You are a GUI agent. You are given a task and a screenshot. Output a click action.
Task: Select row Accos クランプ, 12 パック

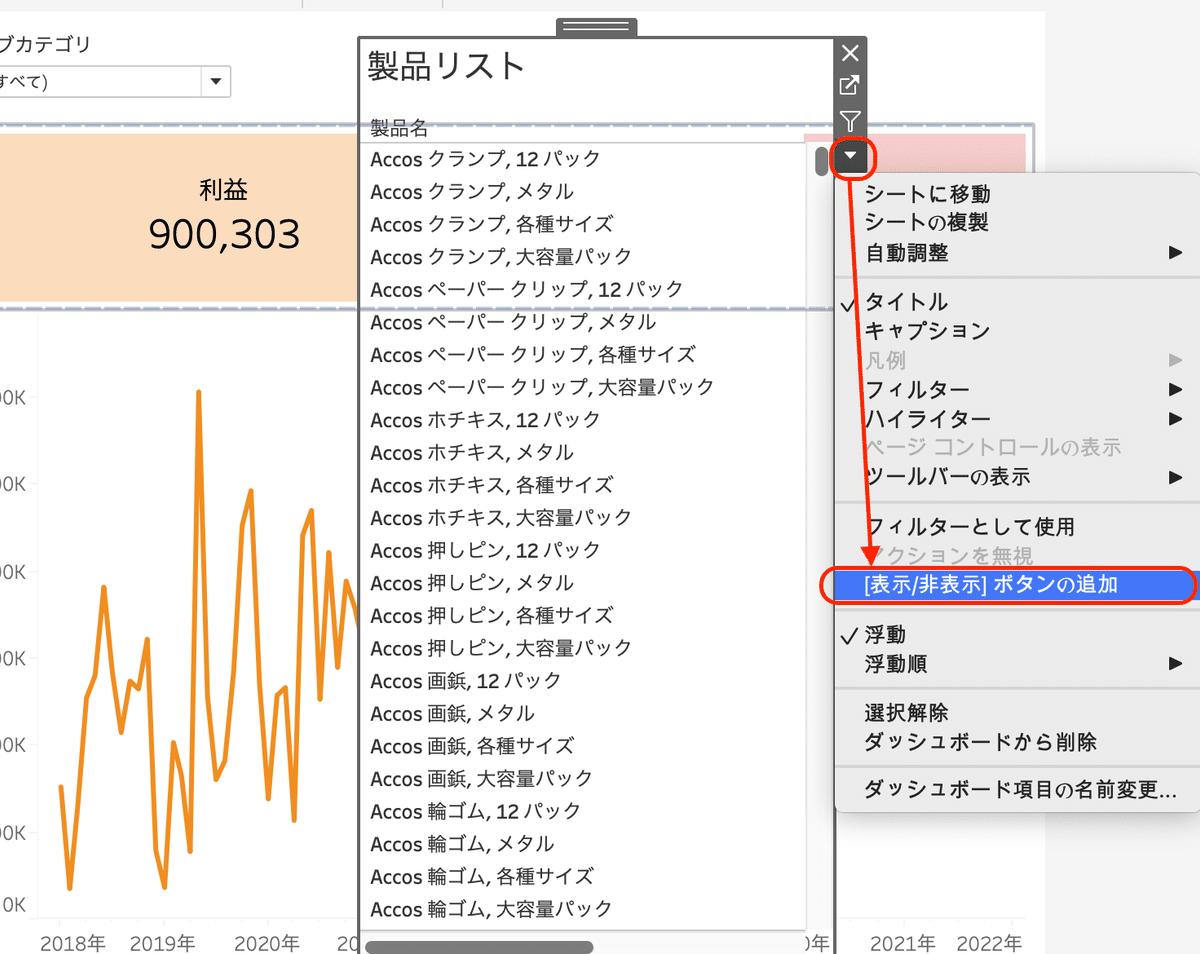click(485, 158)
